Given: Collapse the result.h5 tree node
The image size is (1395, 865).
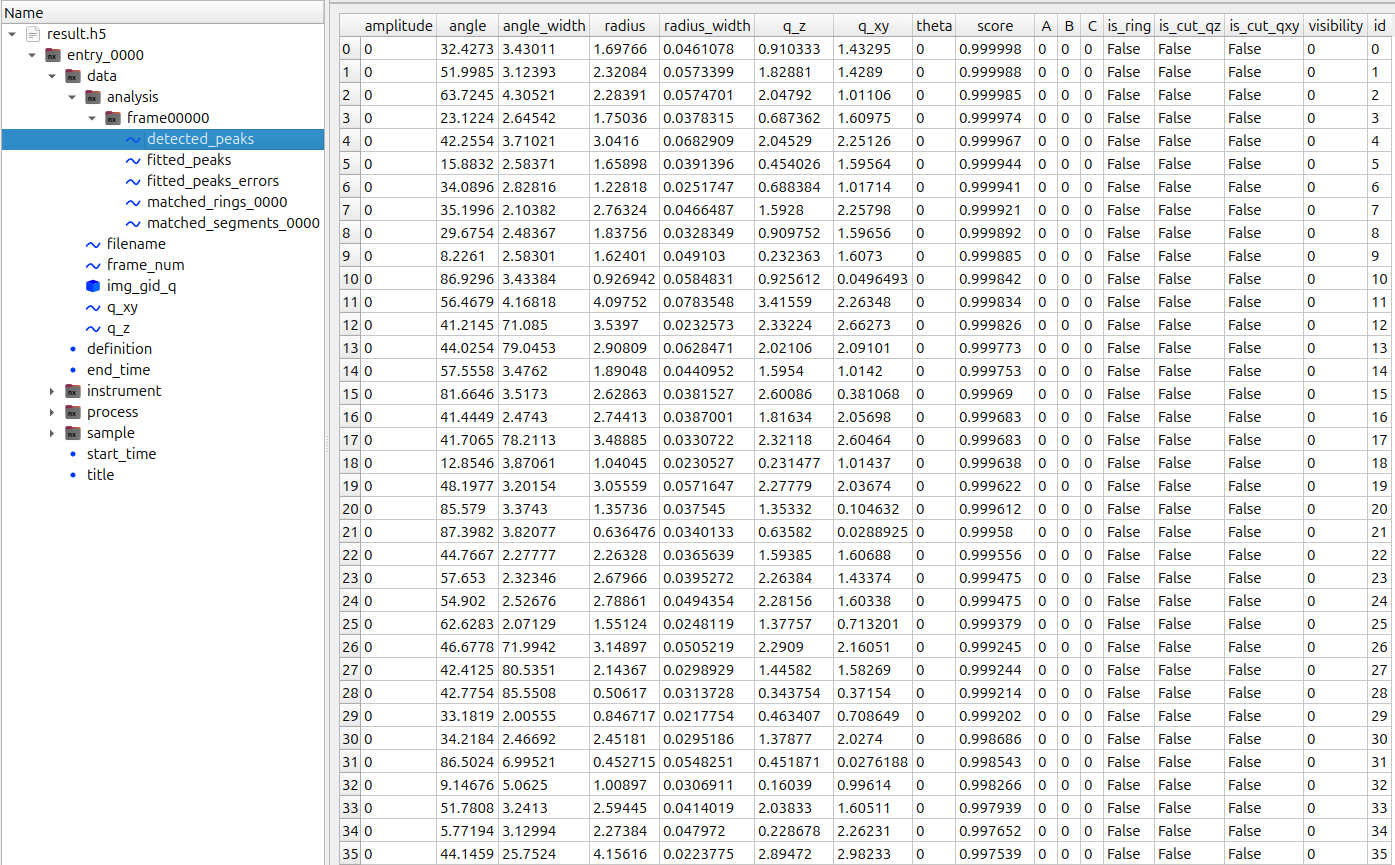Looking at the screenshot, I should pos(12,34).
